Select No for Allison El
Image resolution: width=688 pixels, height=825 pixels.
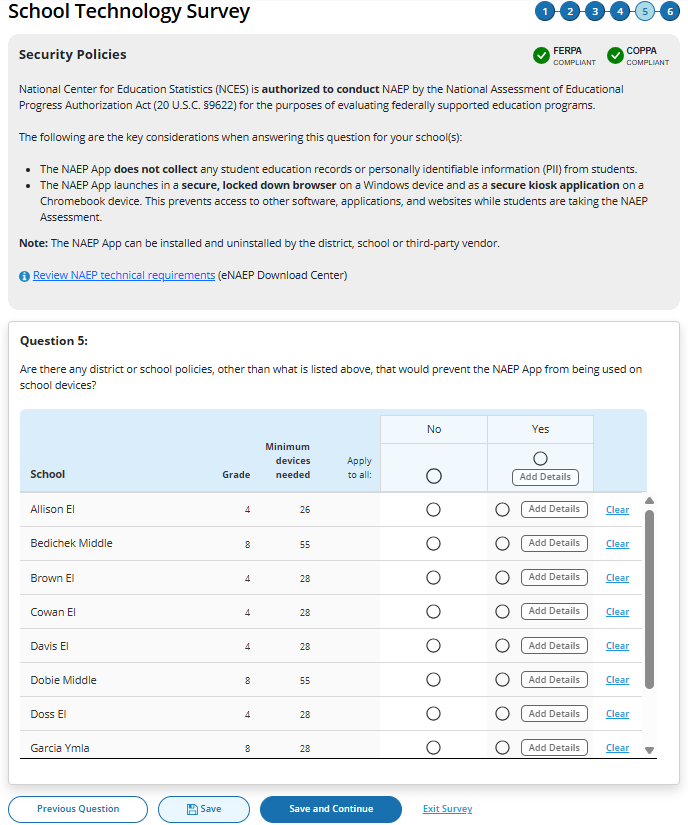(433, 510)
